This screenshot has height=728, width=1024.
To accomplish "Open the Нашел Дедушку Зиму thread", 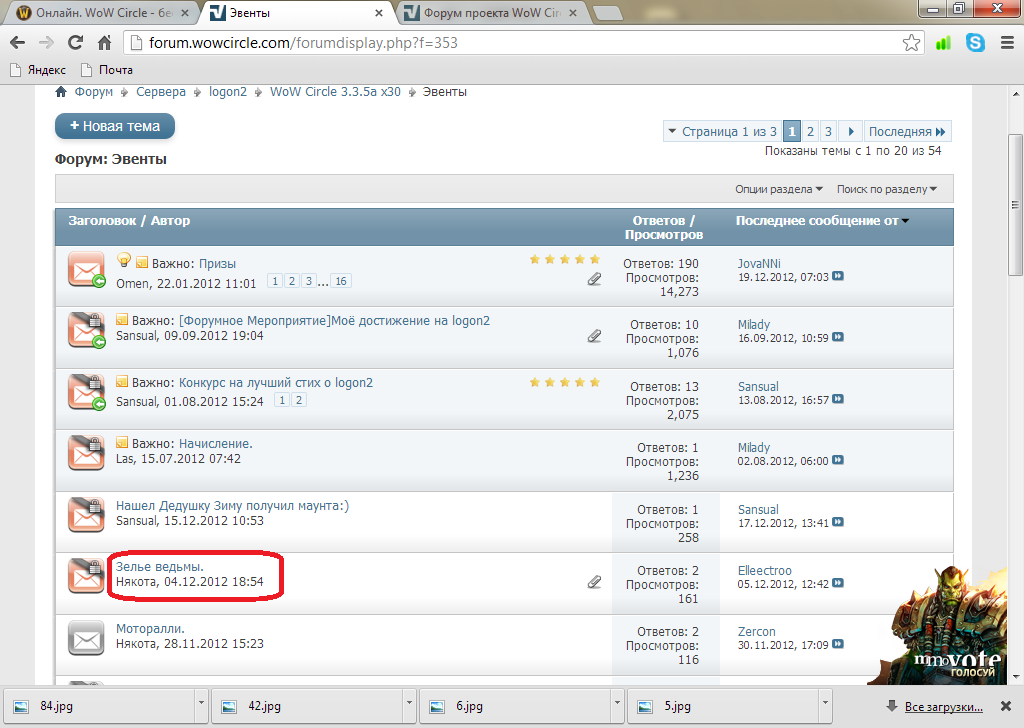I will (x=232, y=506).
